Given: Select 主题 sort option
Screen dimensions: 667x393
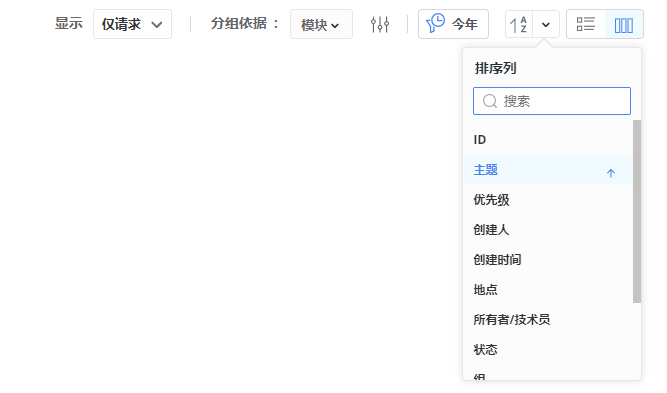Looking at the screenshot, I should tap(548, 170).
